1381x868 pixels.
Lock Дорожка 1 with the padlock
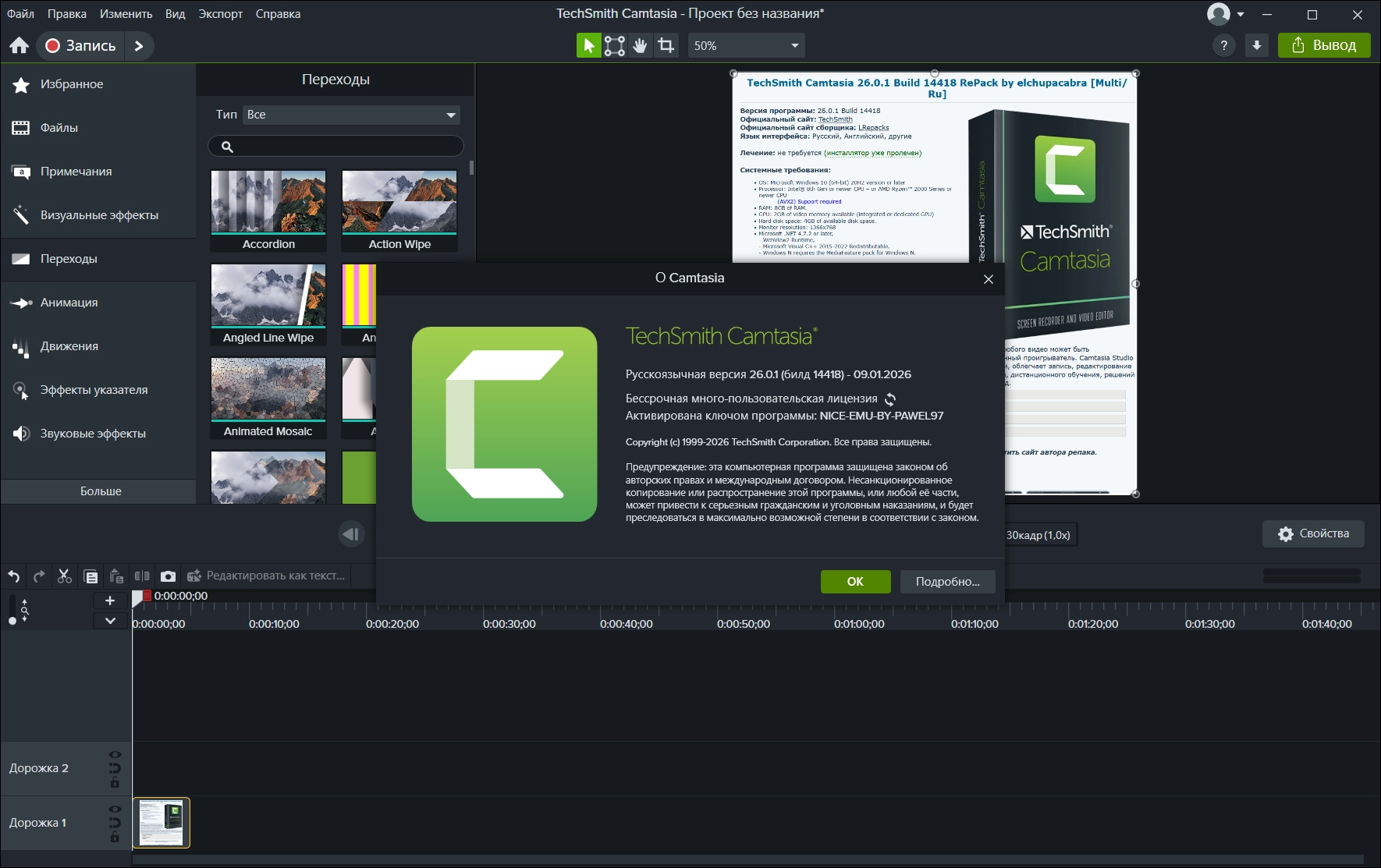(x=115, y=838)
